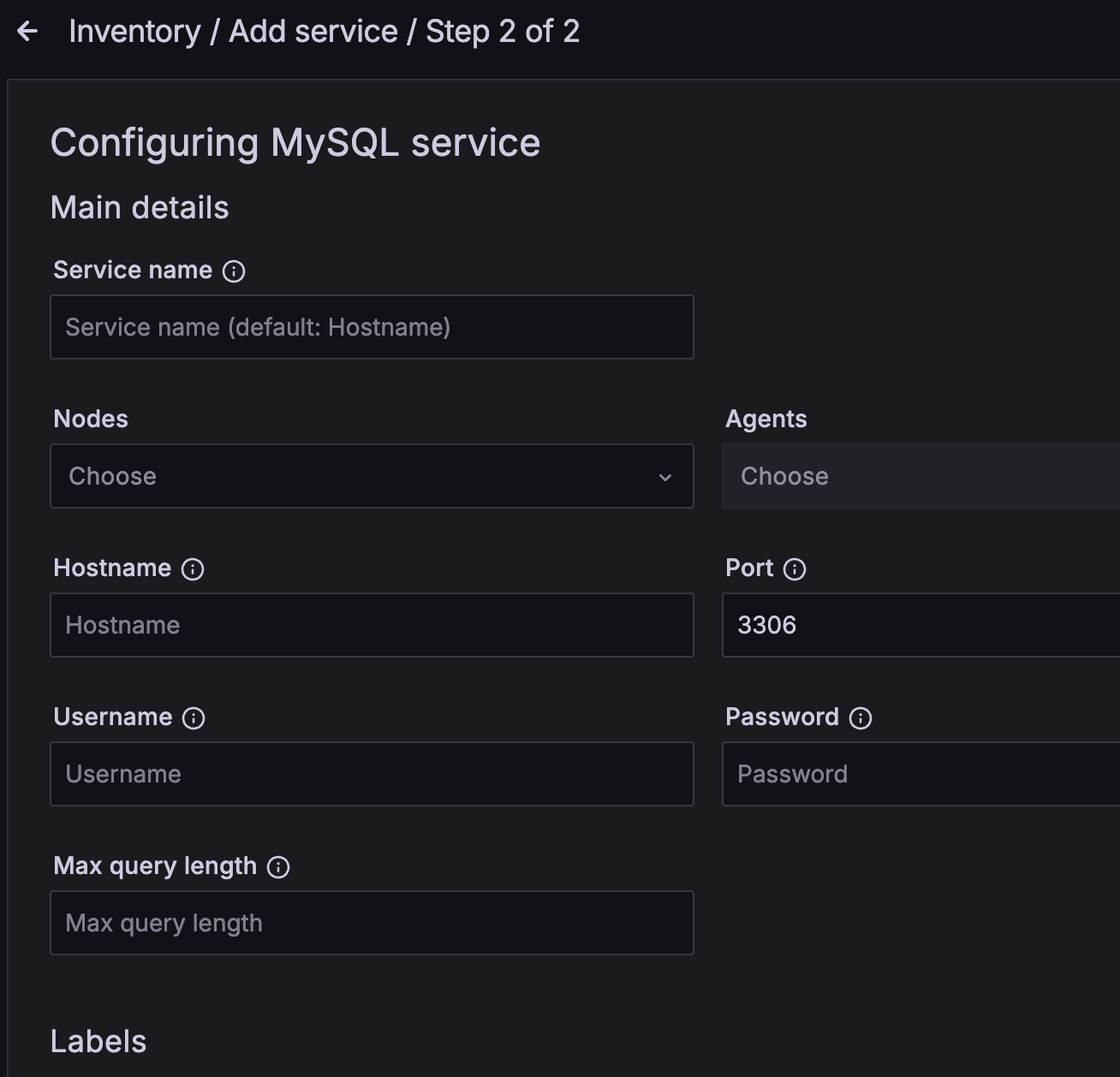
Task: Click the Hostname info icon
Action: 193,569
